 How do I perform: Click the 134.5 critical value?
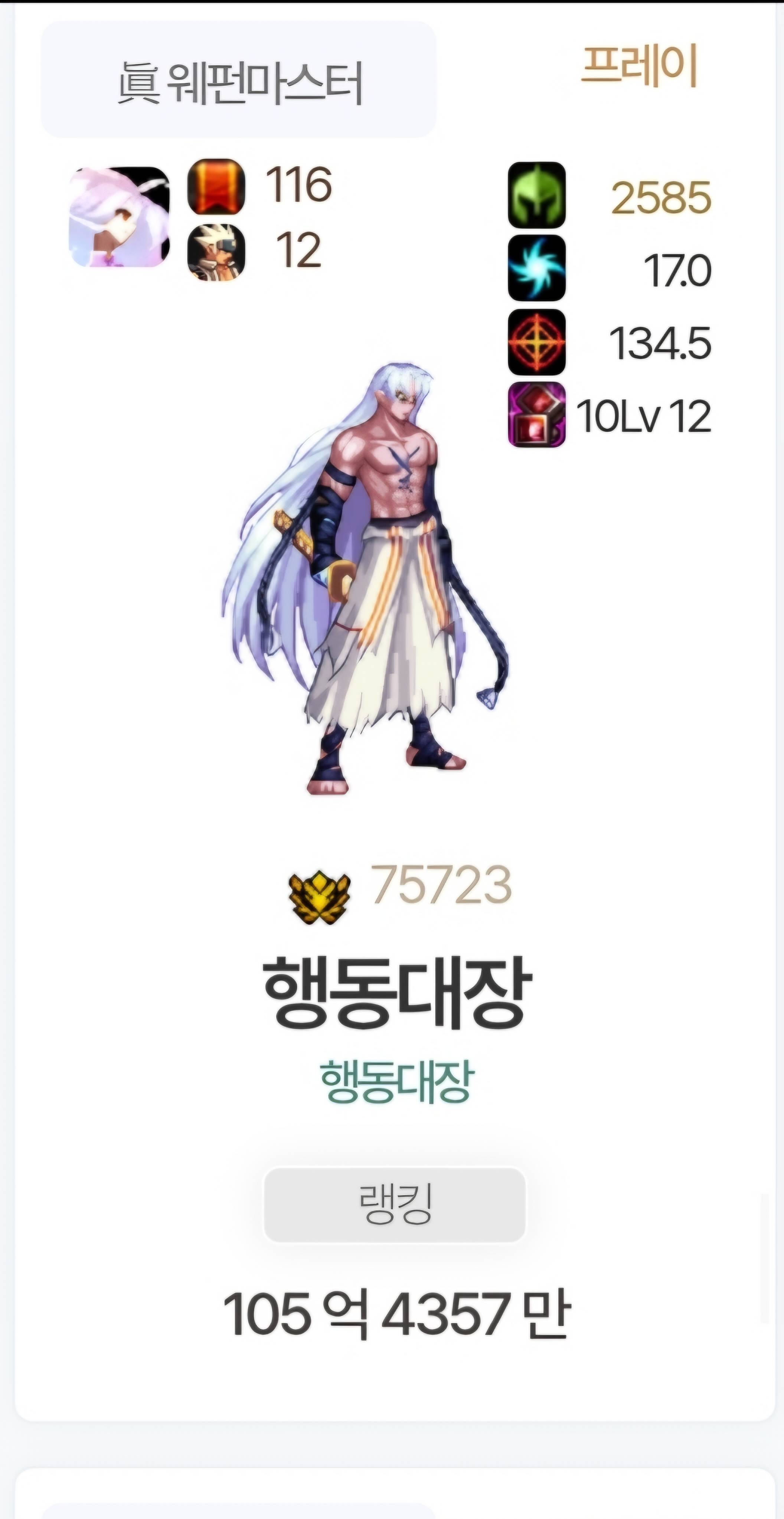pyautogui.click(x=660, y=343)
